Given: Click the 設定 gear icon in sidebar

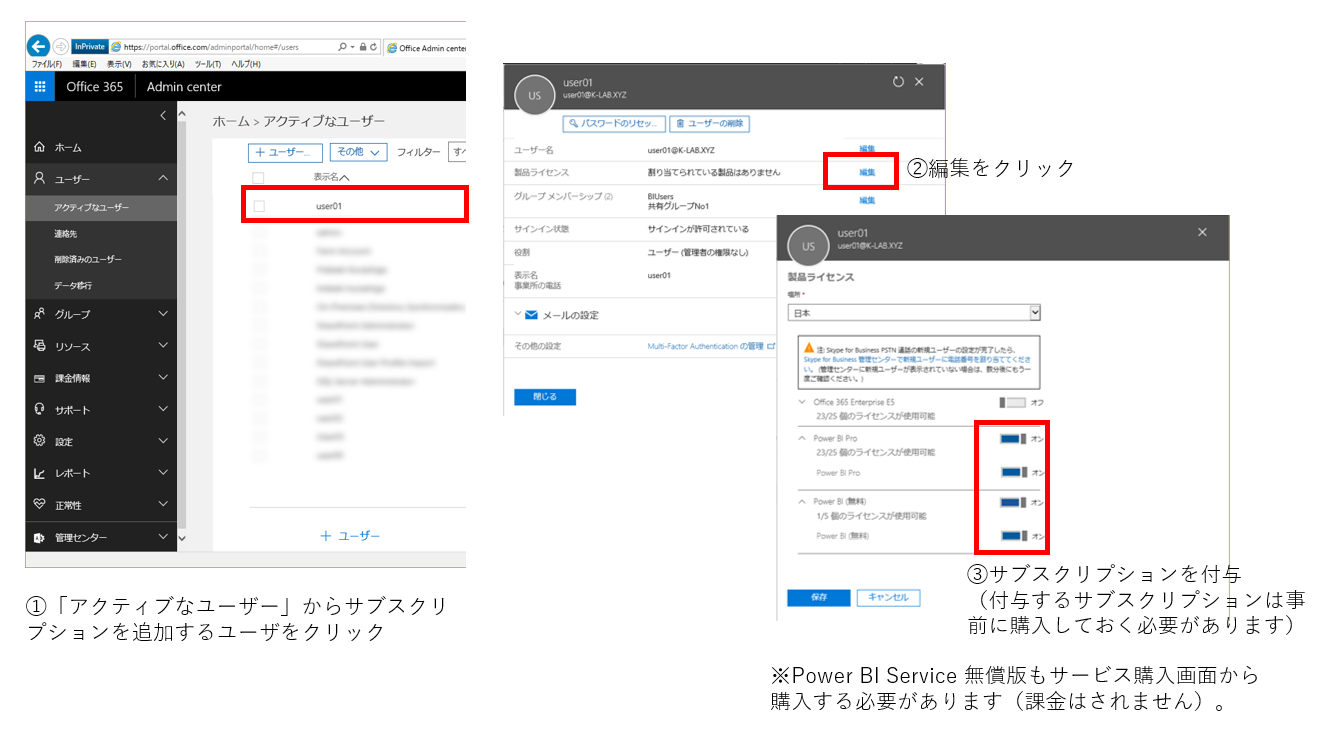Looking at the screenshot, I should coord(39,441).
